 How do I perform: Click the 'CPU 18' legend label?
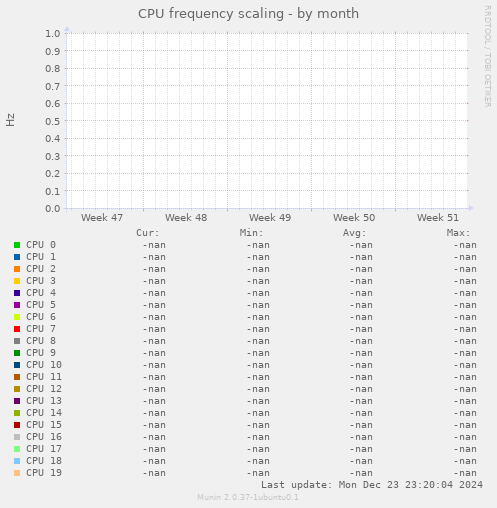[44, 461]
